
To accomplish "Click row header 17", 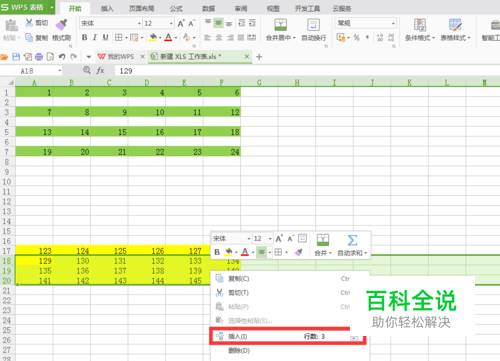I will (x=7, y=251).
